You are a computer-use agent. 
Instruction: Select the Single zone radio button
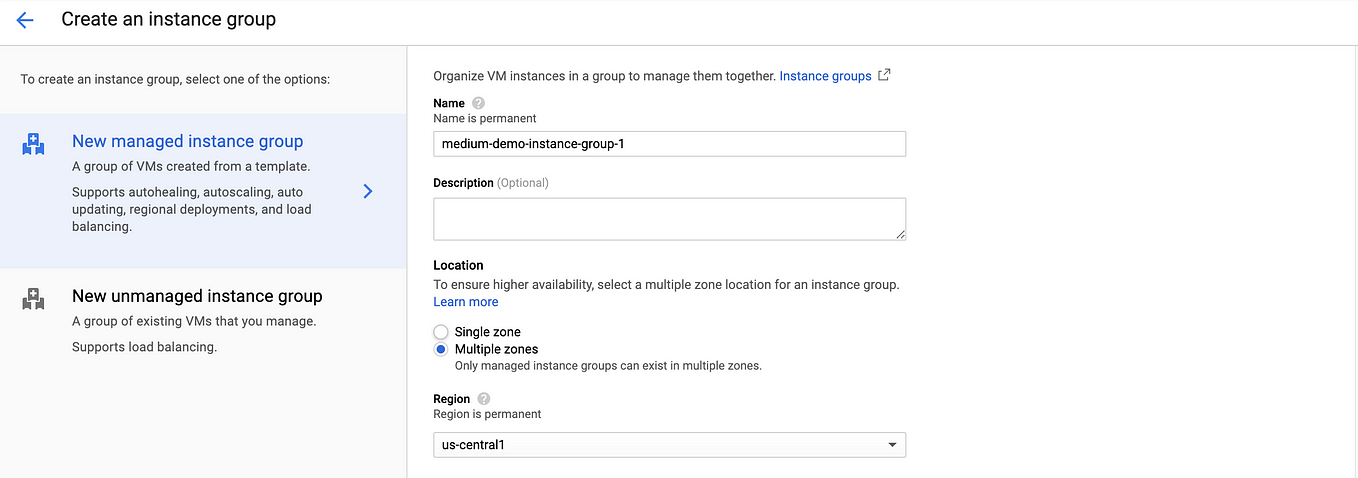[x=441, y=332]
